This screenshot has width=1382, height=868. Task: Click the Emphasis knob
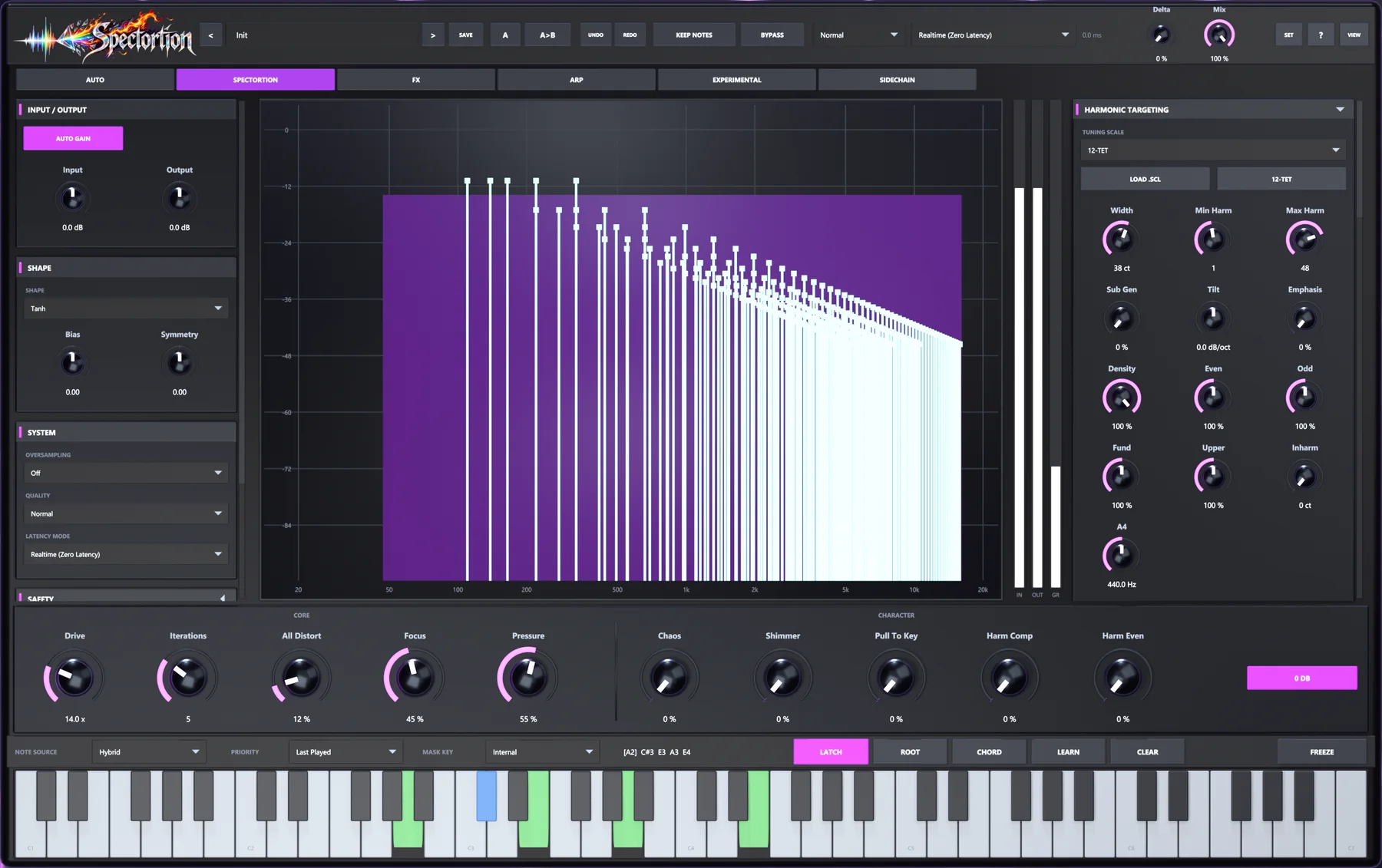pyautogui.click(x=1304, y=318)
